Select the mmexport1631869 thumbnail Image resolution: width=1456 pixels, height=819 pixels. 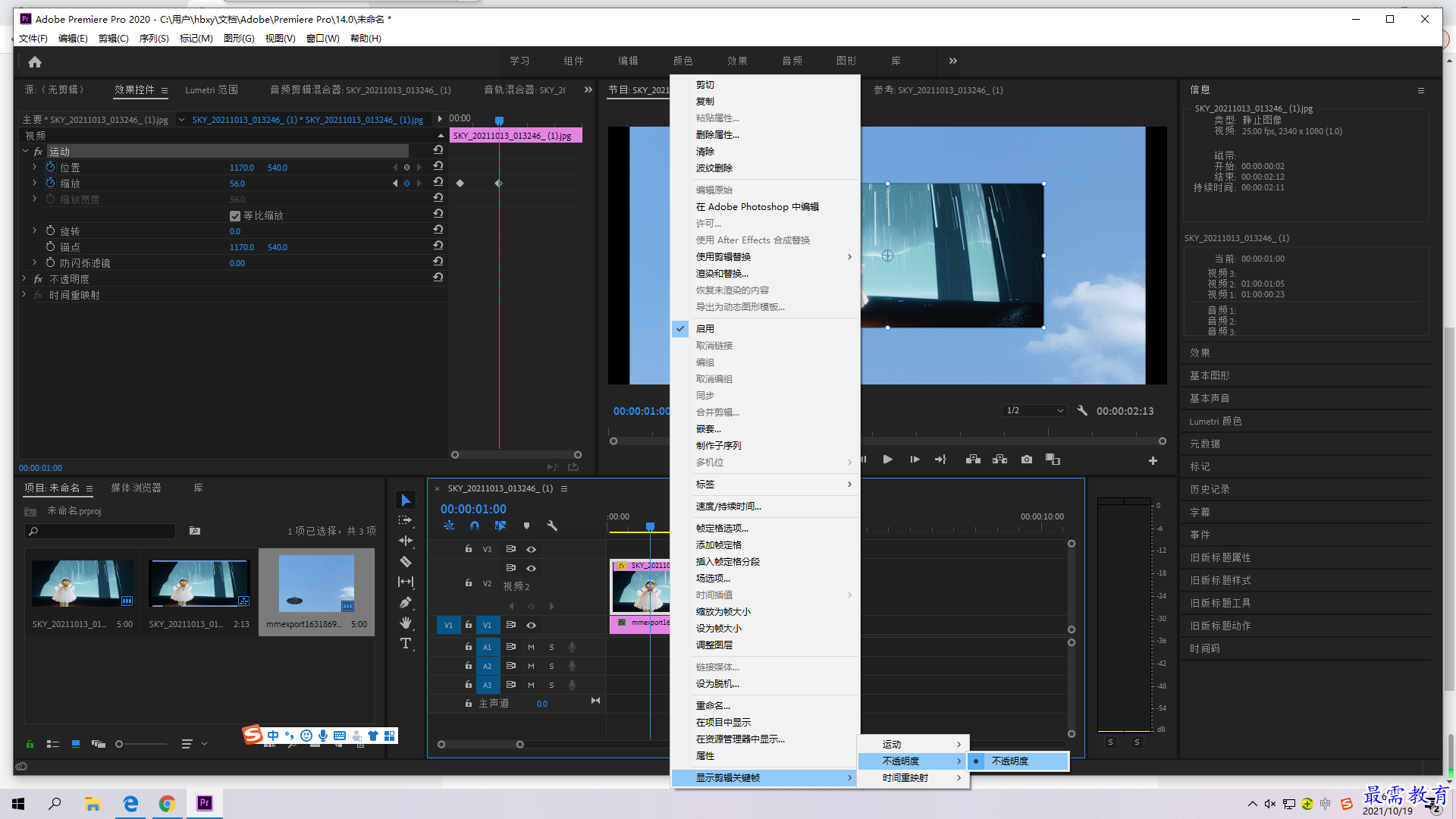click(x=316, y=584)
